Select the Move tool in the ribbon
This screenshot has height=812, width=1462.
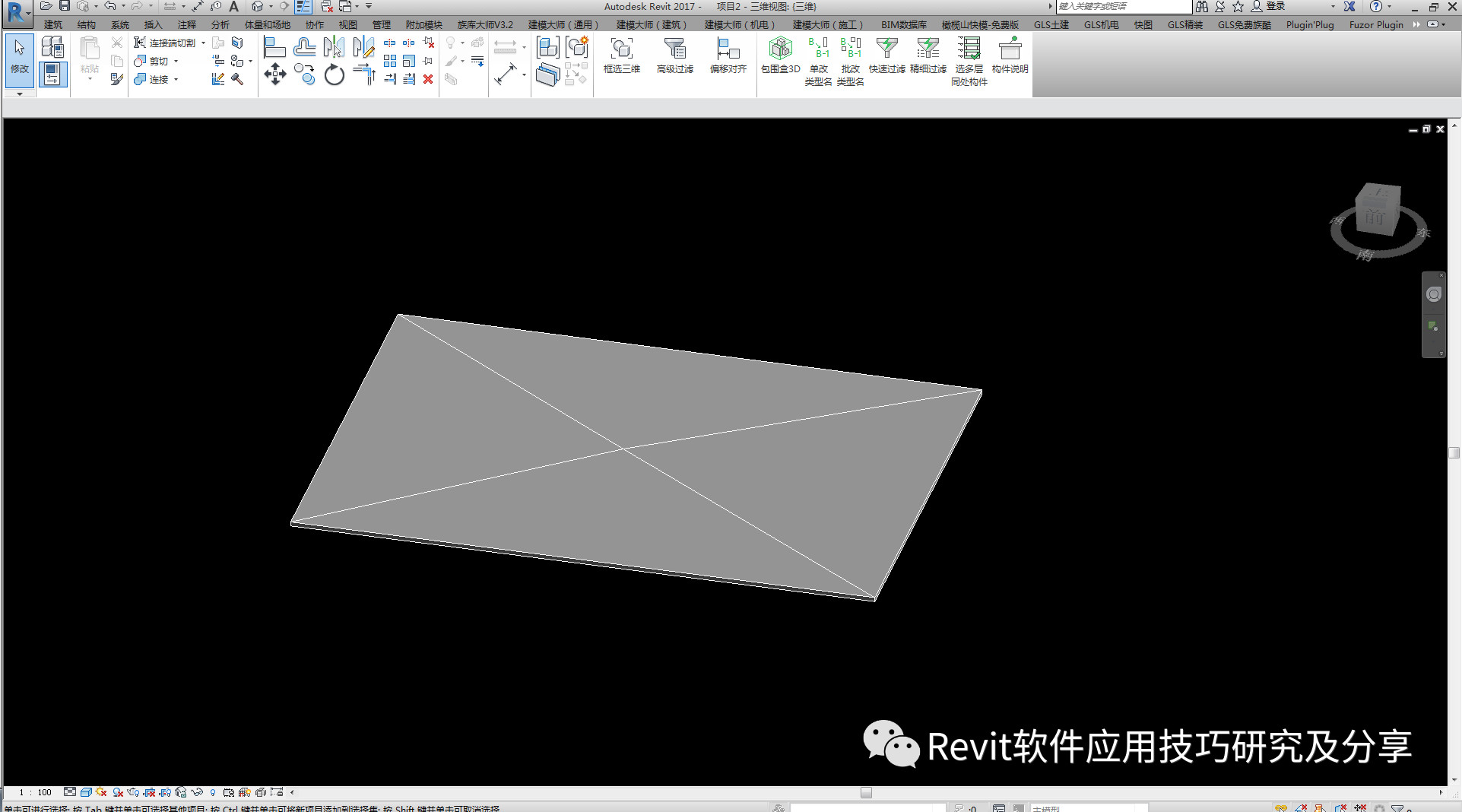tap(274, 75)
